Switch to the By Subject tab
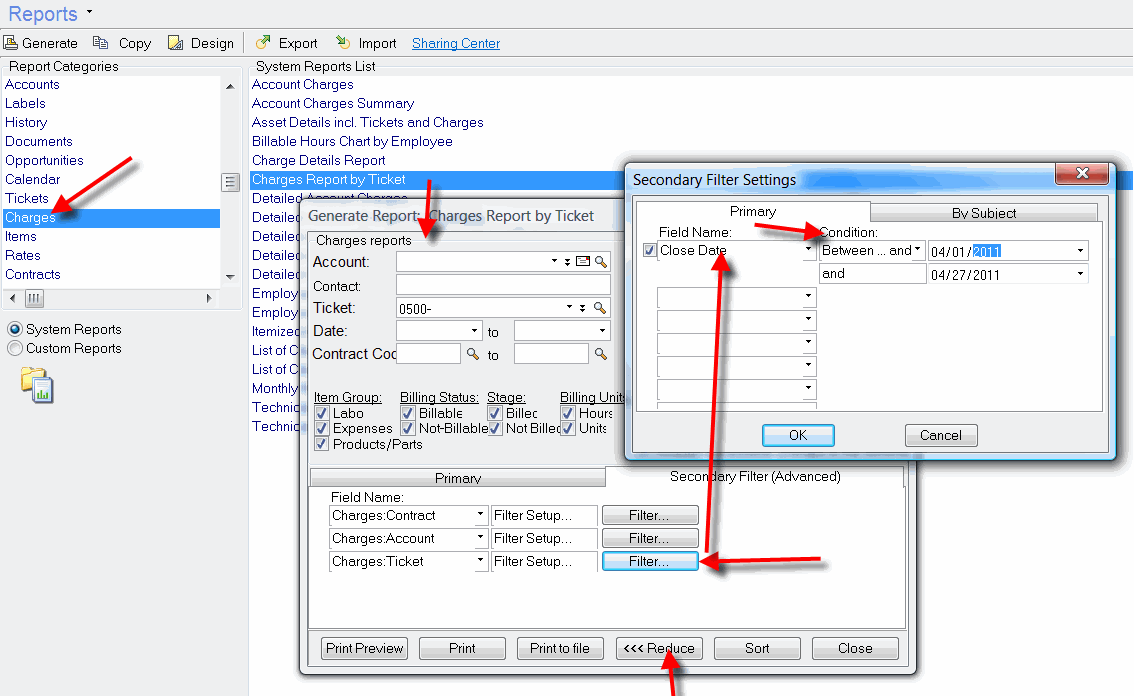The image size is (1134, 696). pos(983,212)
